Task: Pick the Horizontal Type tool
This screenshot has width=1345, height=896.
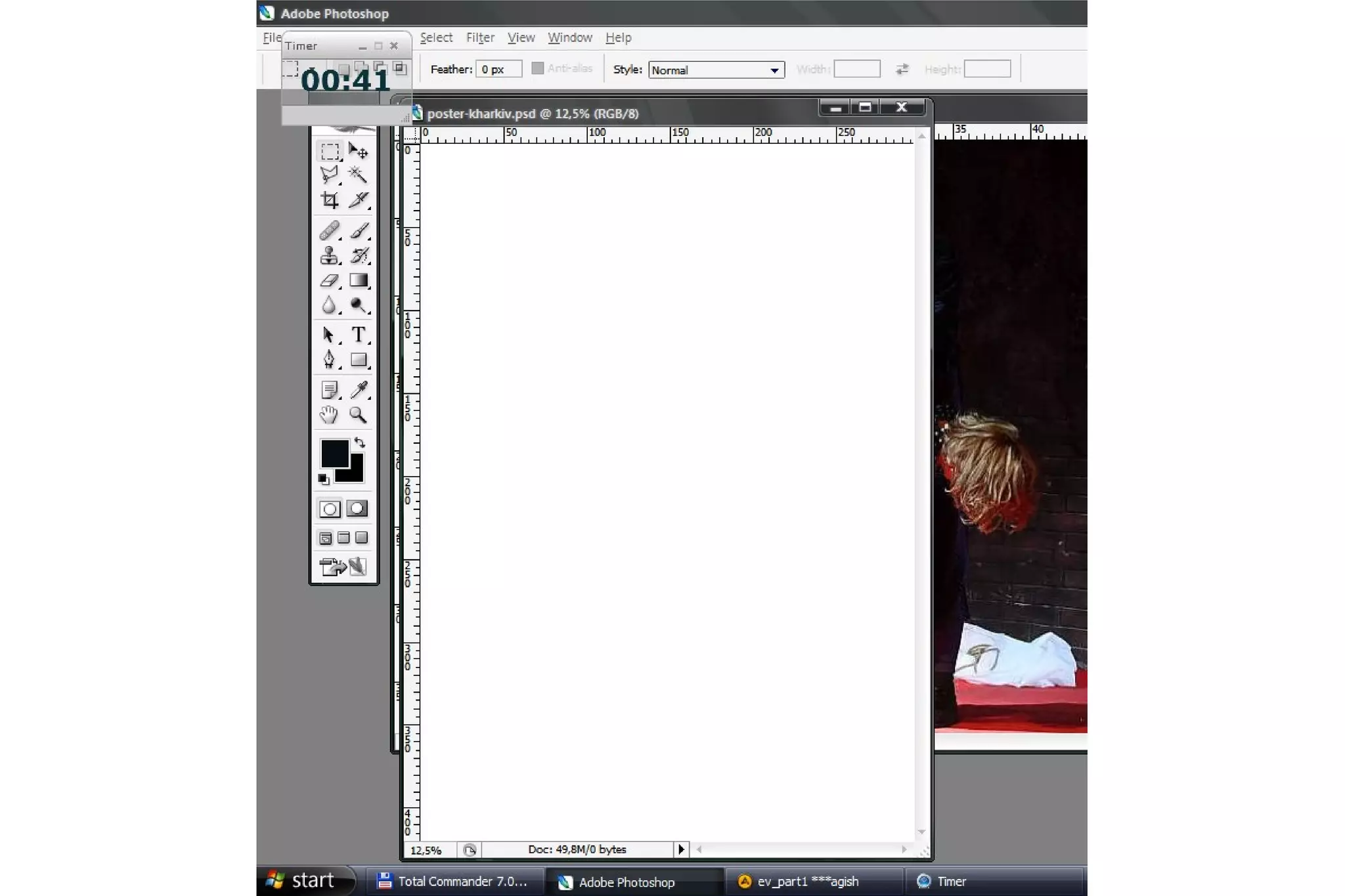Action: coord(359,335)
